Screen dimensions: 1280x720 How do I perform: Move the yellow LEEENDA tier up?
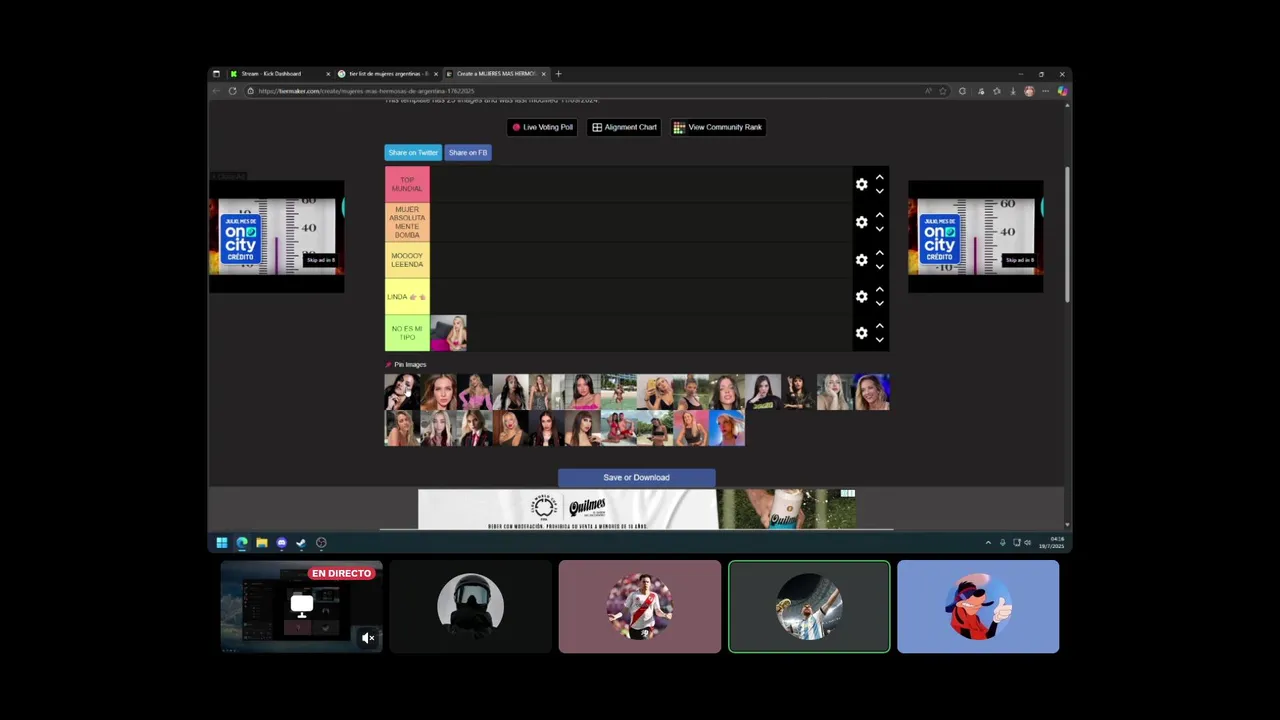pos(879,253)
